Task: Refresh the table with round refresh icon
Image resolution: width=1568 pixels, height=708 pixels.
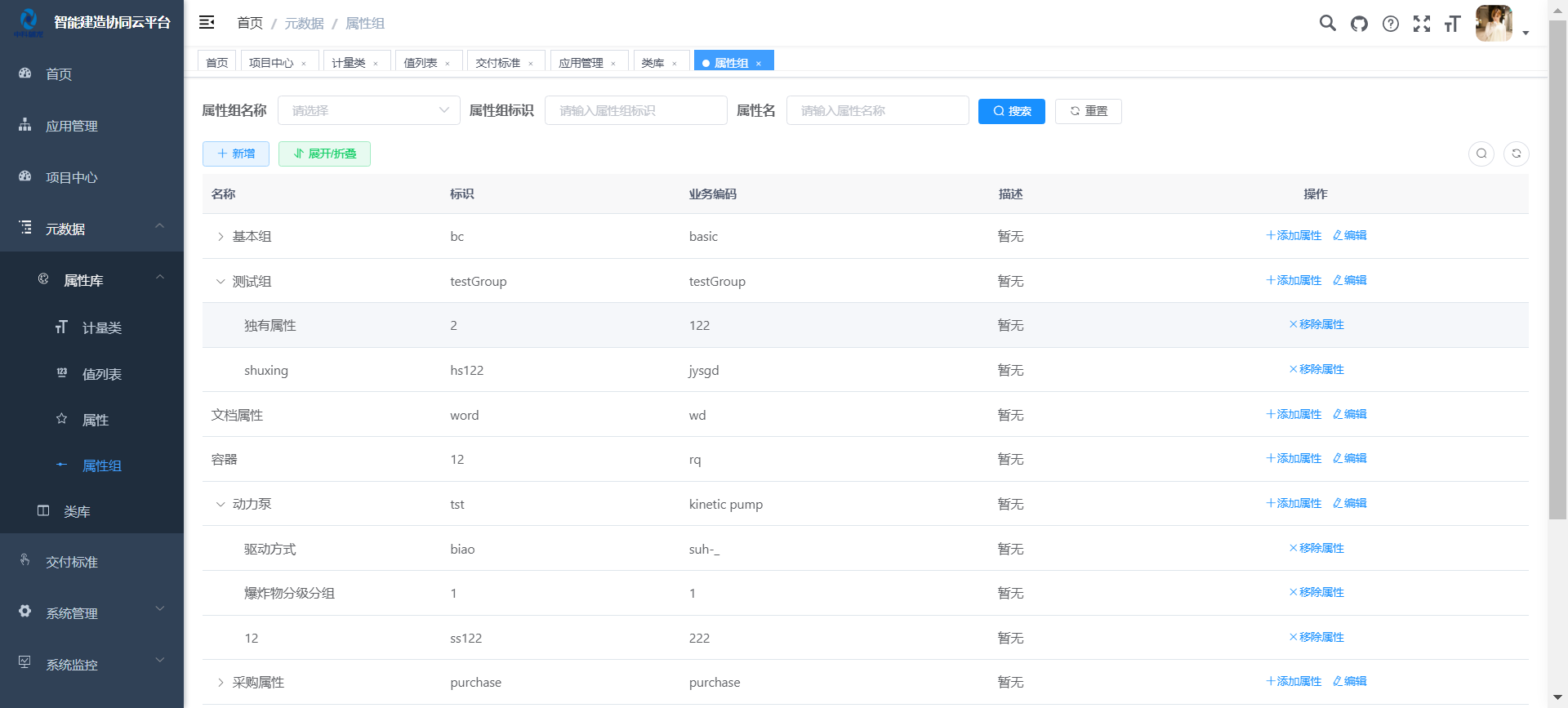Action: [x=1517, y=154]
